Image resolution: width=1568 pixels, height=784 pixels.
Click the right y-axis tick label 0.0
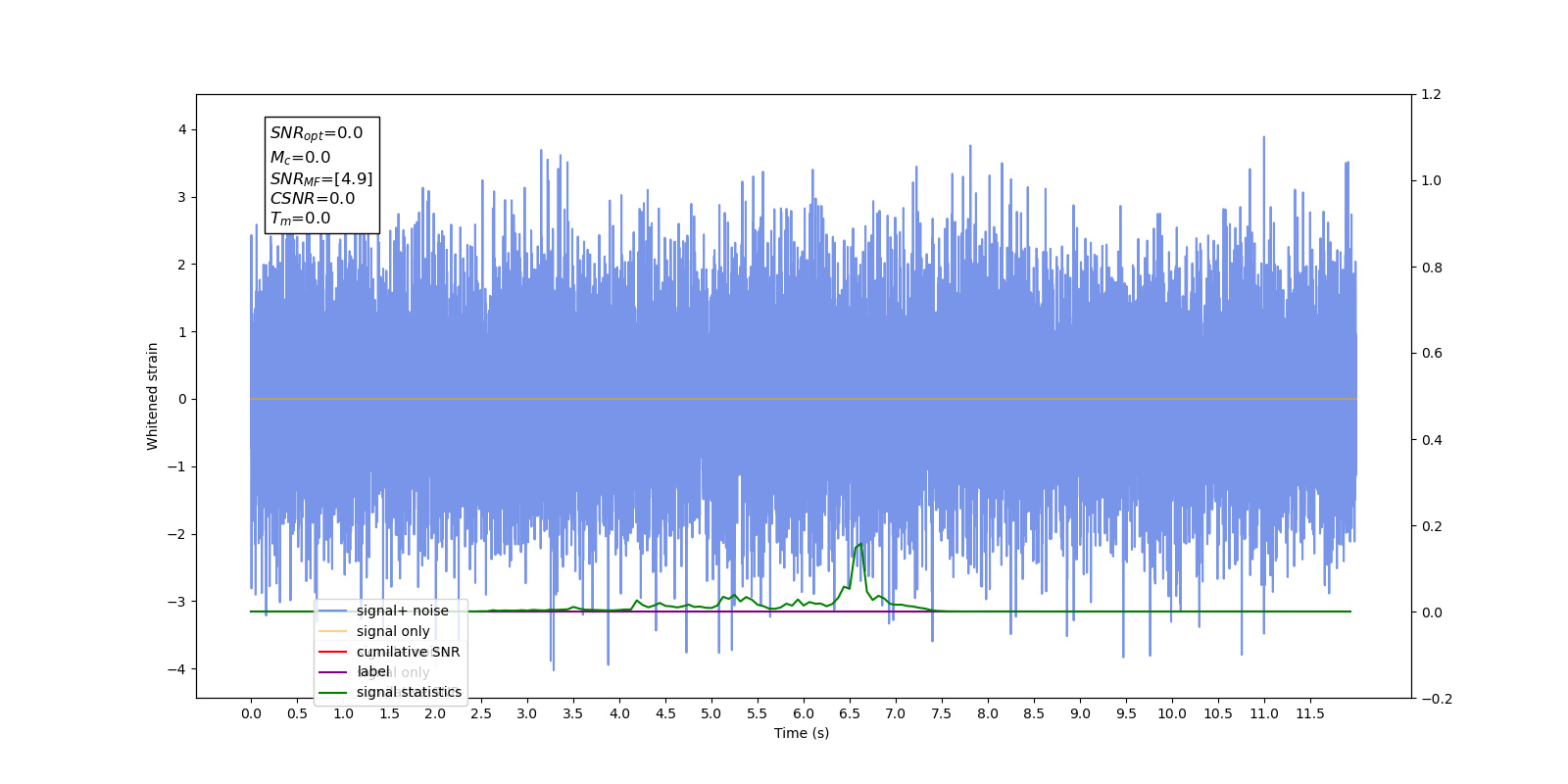(1432, 612)
